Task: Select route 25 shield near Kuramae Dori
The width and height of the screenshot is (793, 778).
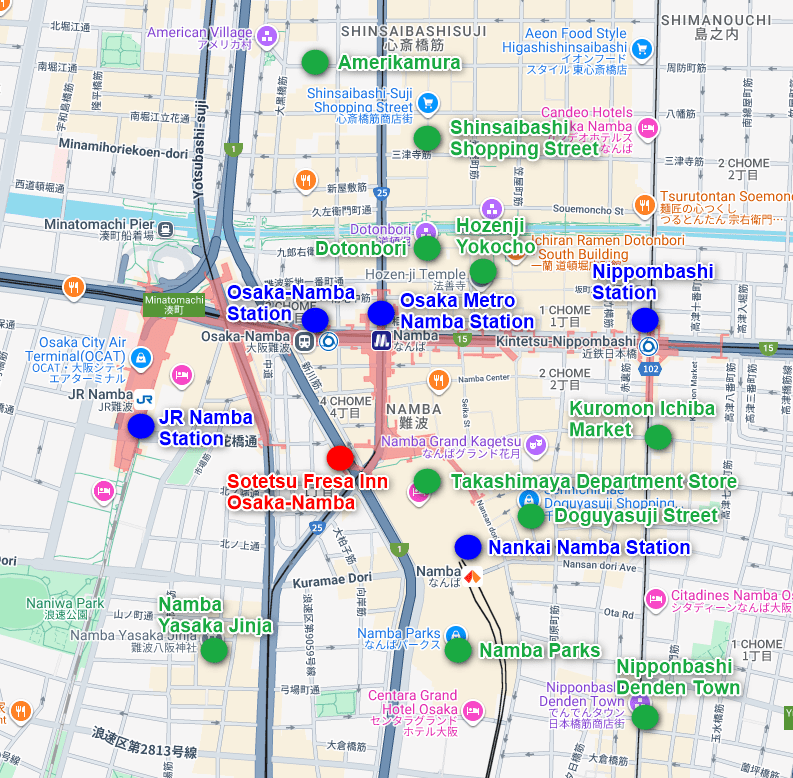Action: click(x=317, y=528)
